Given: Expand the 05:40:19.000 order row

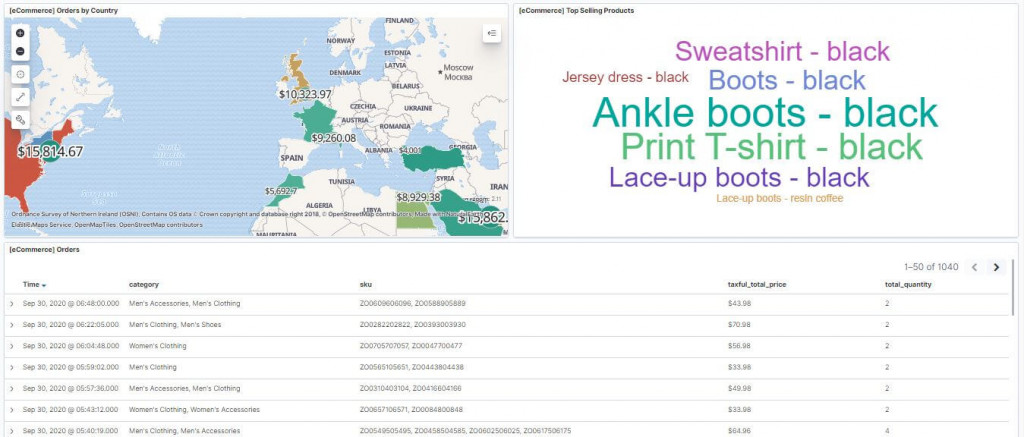Looking at the screenshot, I should tap(12, 431).
